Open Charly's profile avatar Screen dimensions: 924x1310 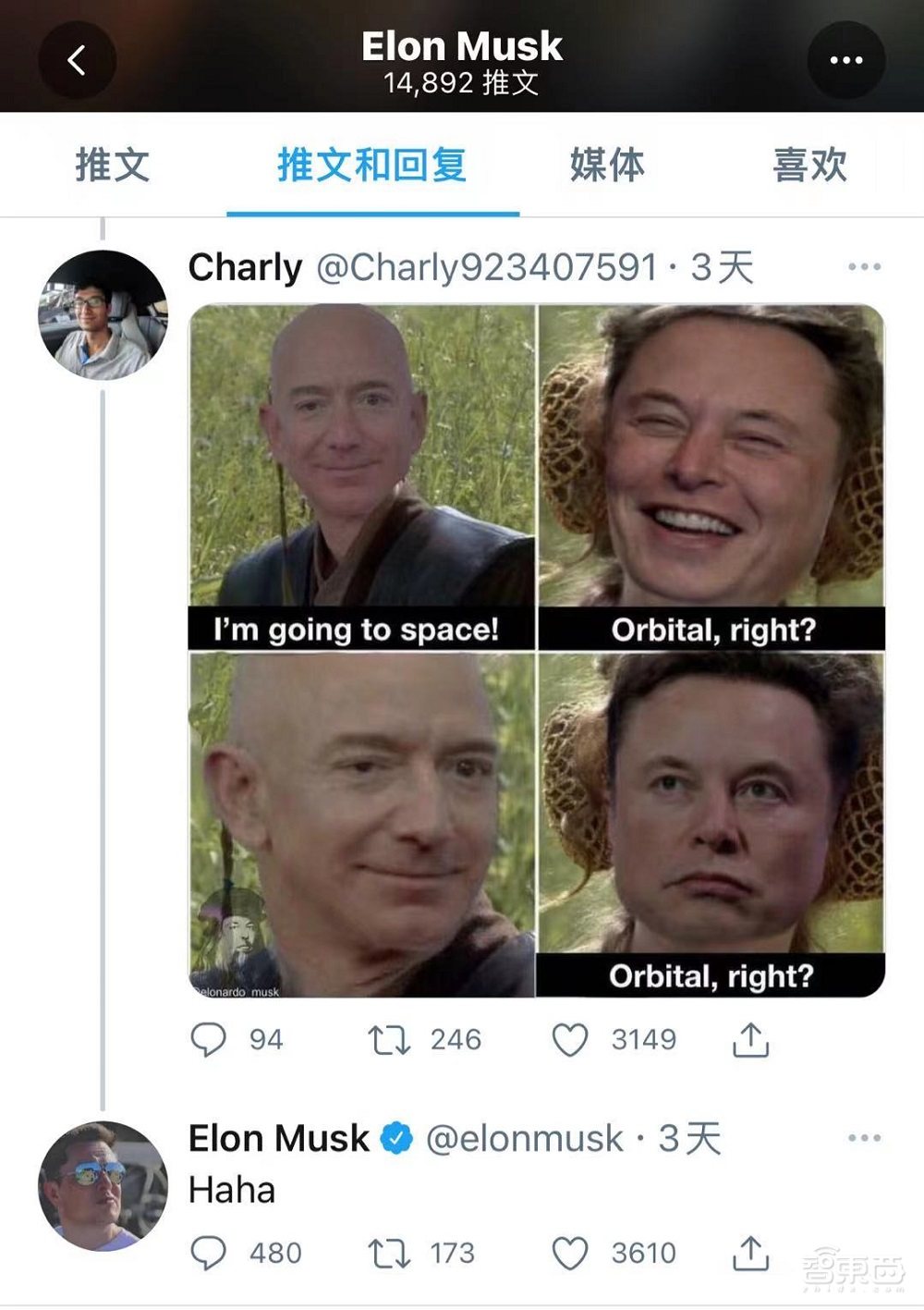(103, 314)
